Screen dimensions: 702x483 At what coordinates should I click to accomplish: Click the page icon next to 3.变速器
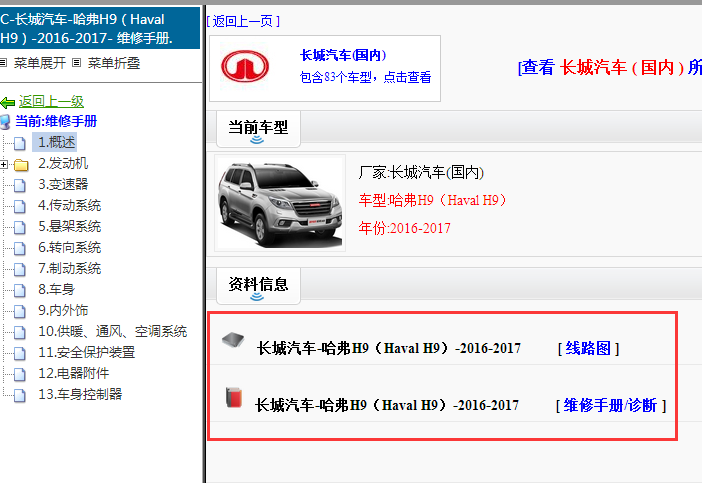[x=20, y=185]
